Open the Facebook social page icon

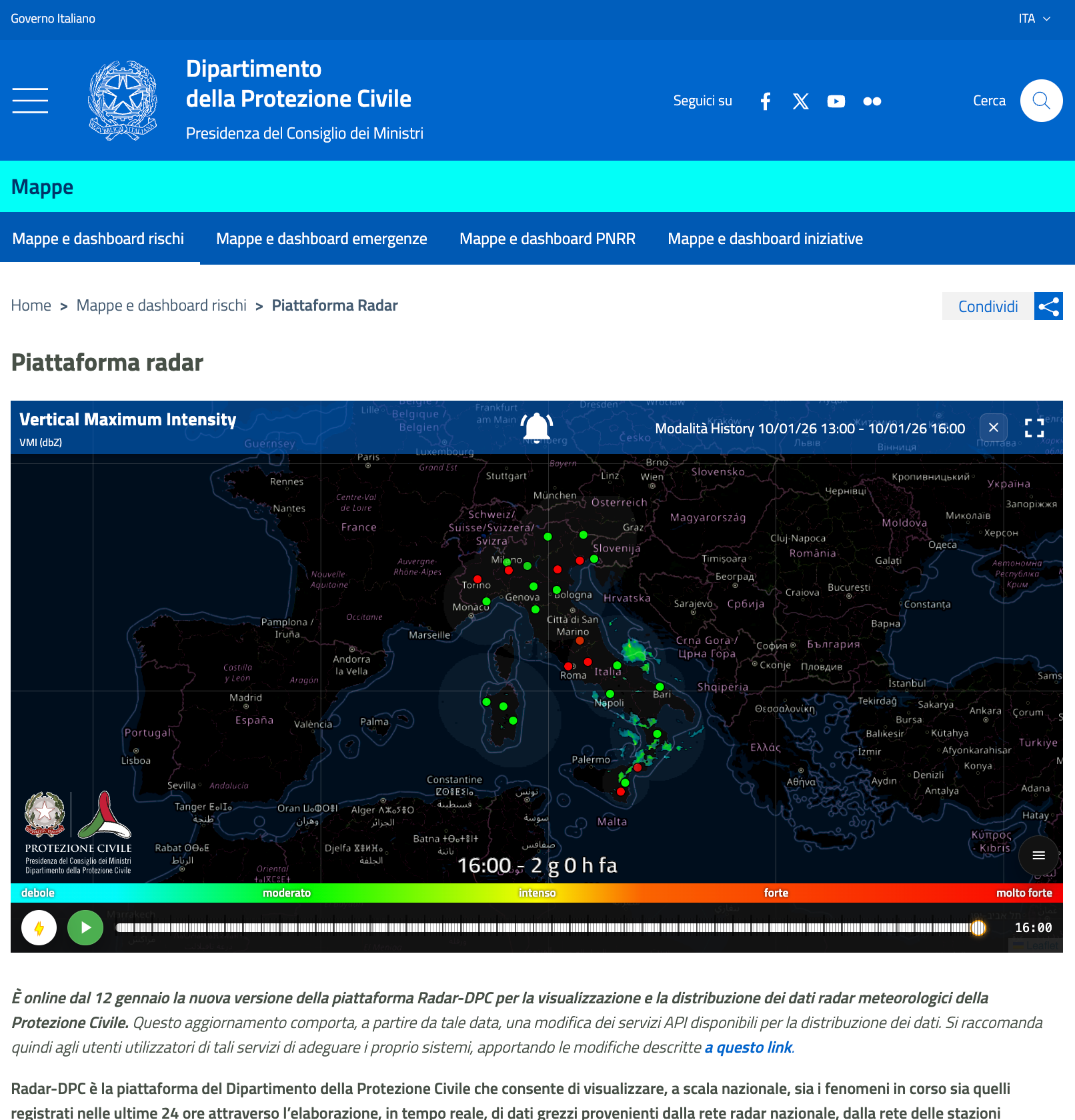tap(766, 101)
